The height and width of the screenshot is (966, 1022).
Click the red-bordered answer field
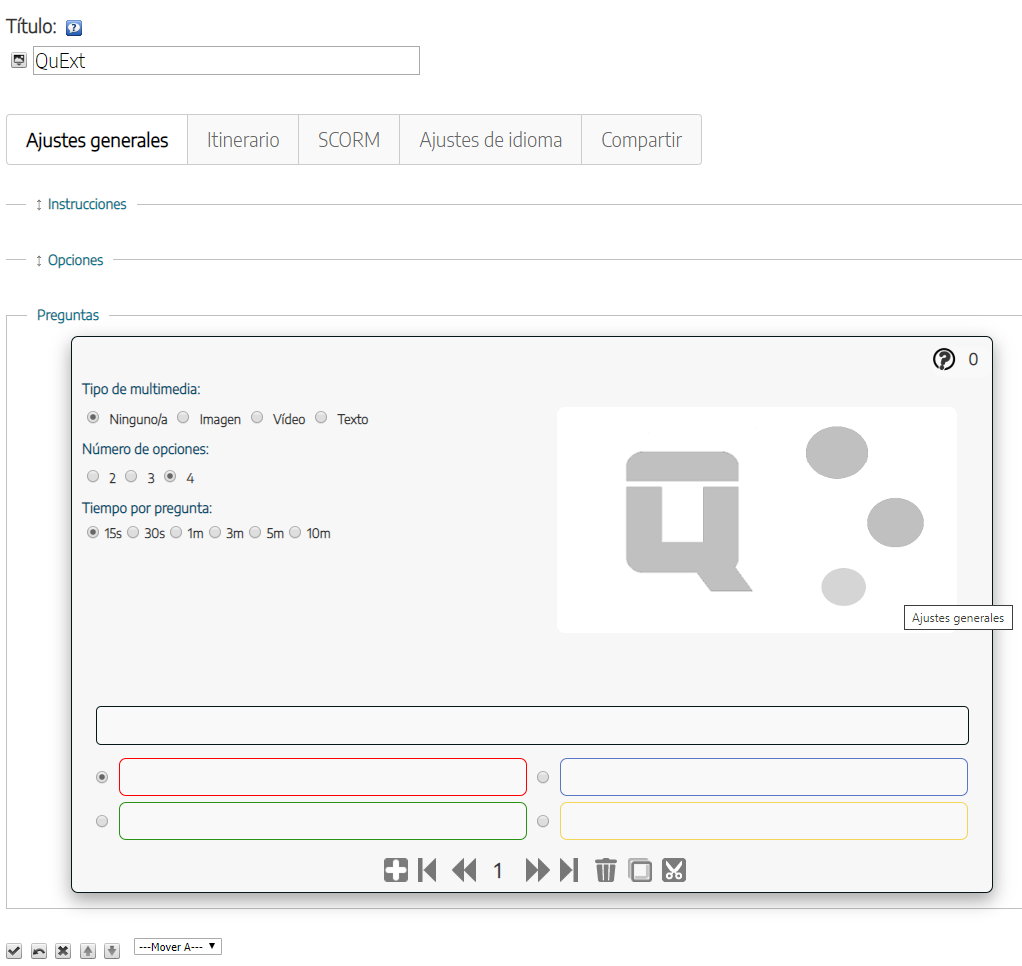[322, 777]
